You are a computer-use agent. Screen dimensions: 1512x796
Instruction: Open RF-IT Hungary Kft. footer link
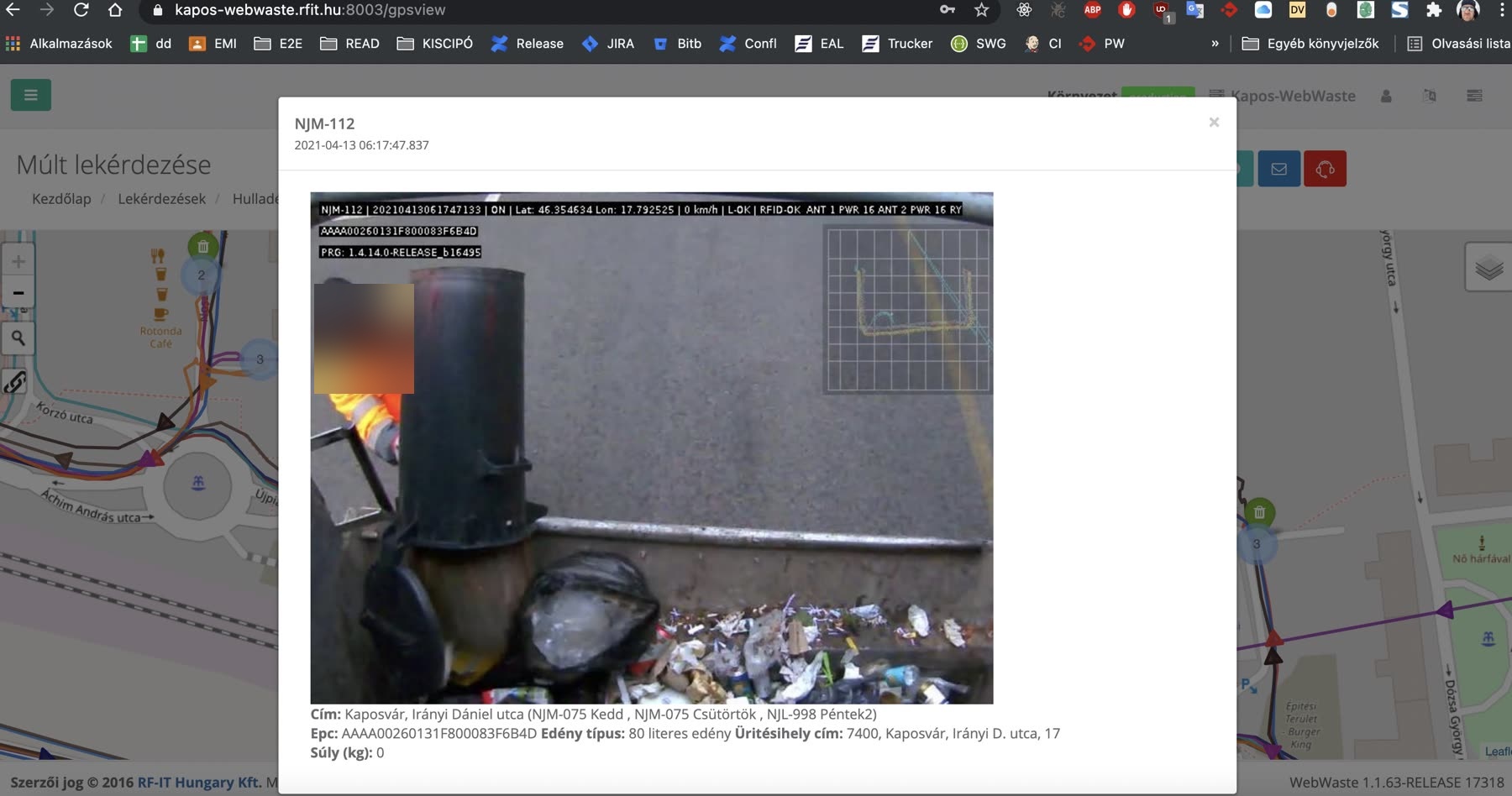[199, 782]
